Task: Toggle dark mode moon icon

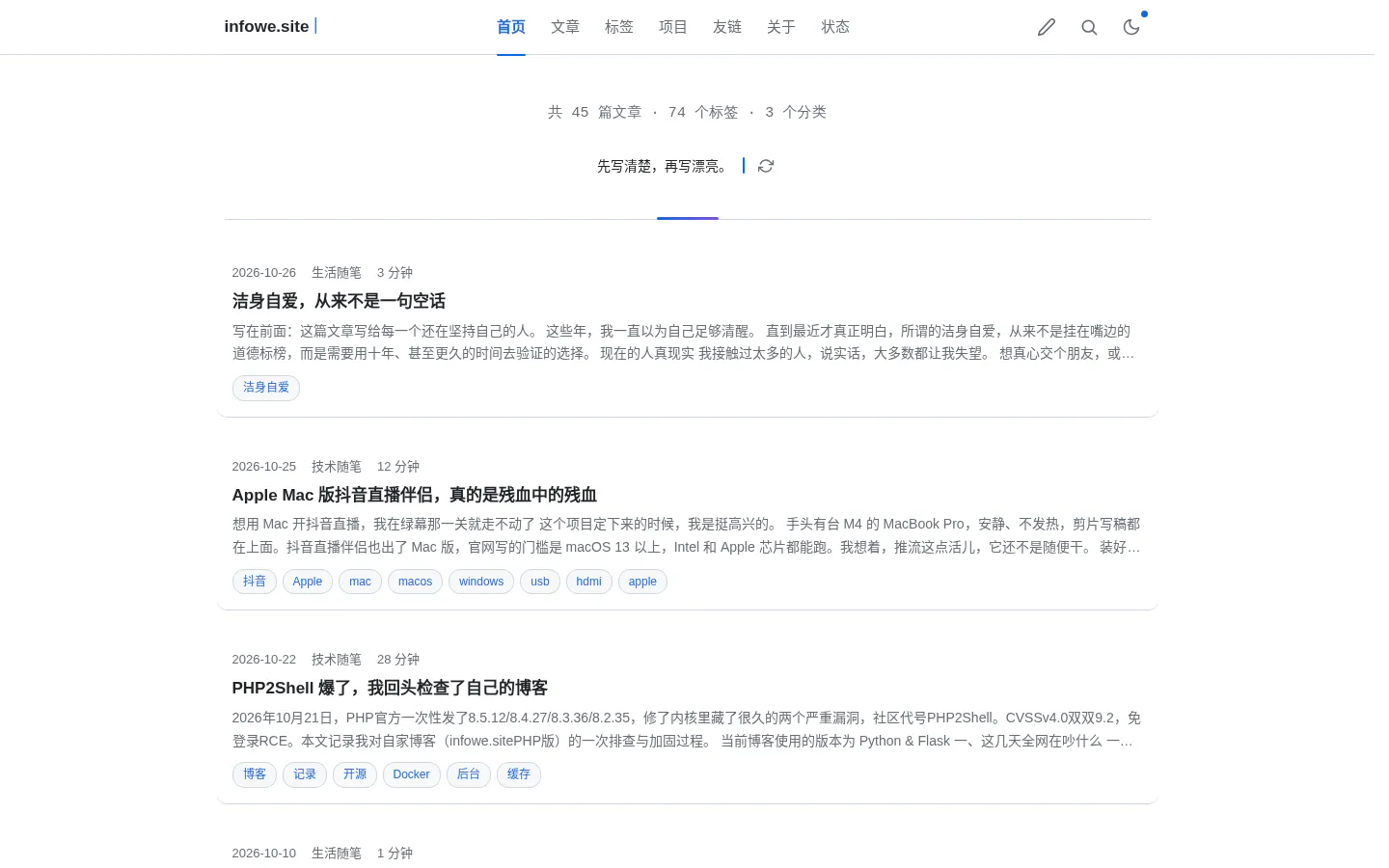Action: coord(1131,27)
